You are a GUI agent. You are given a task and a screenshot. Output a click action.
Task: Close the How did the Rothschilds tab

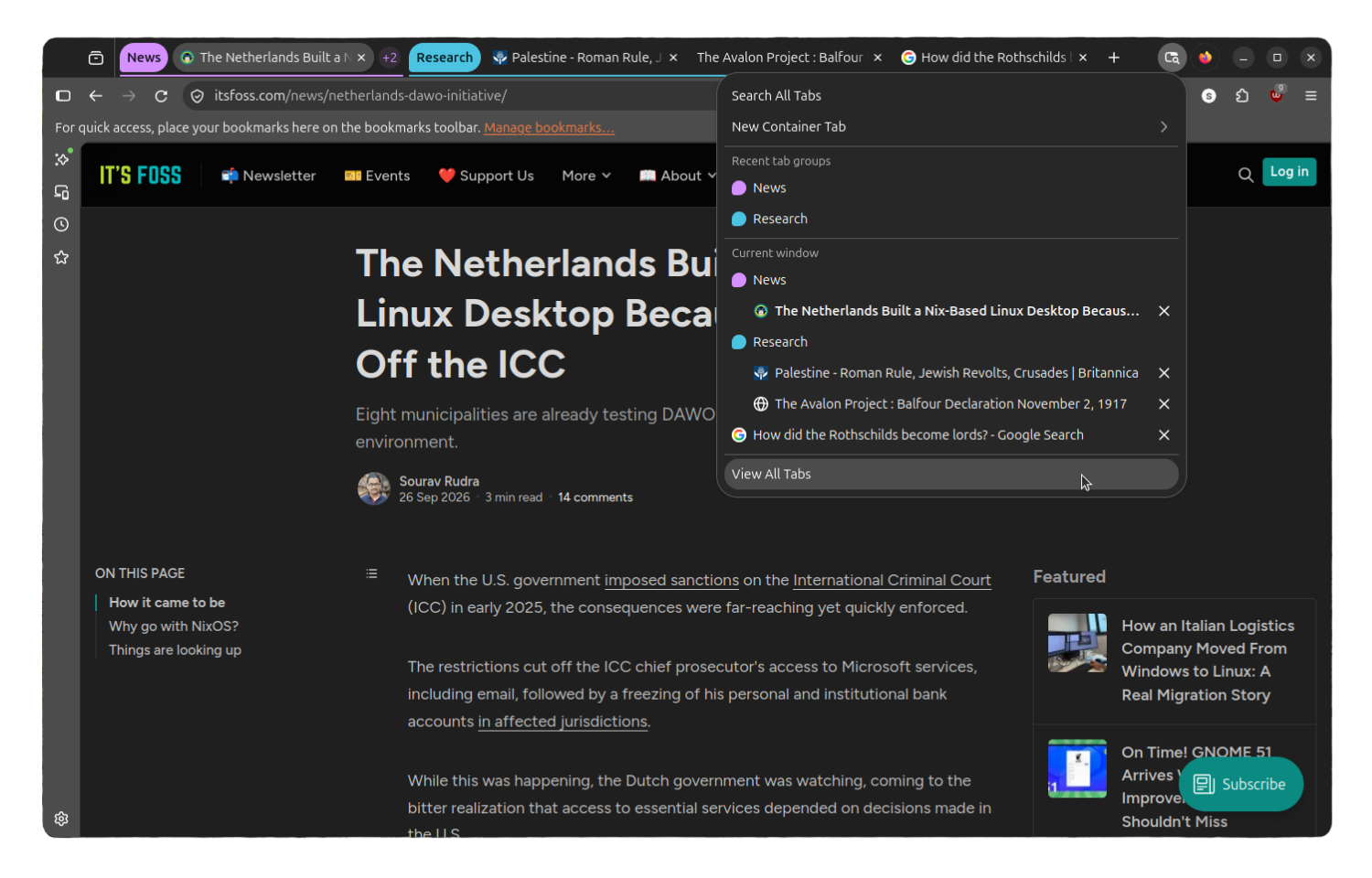click(1083, 58)
